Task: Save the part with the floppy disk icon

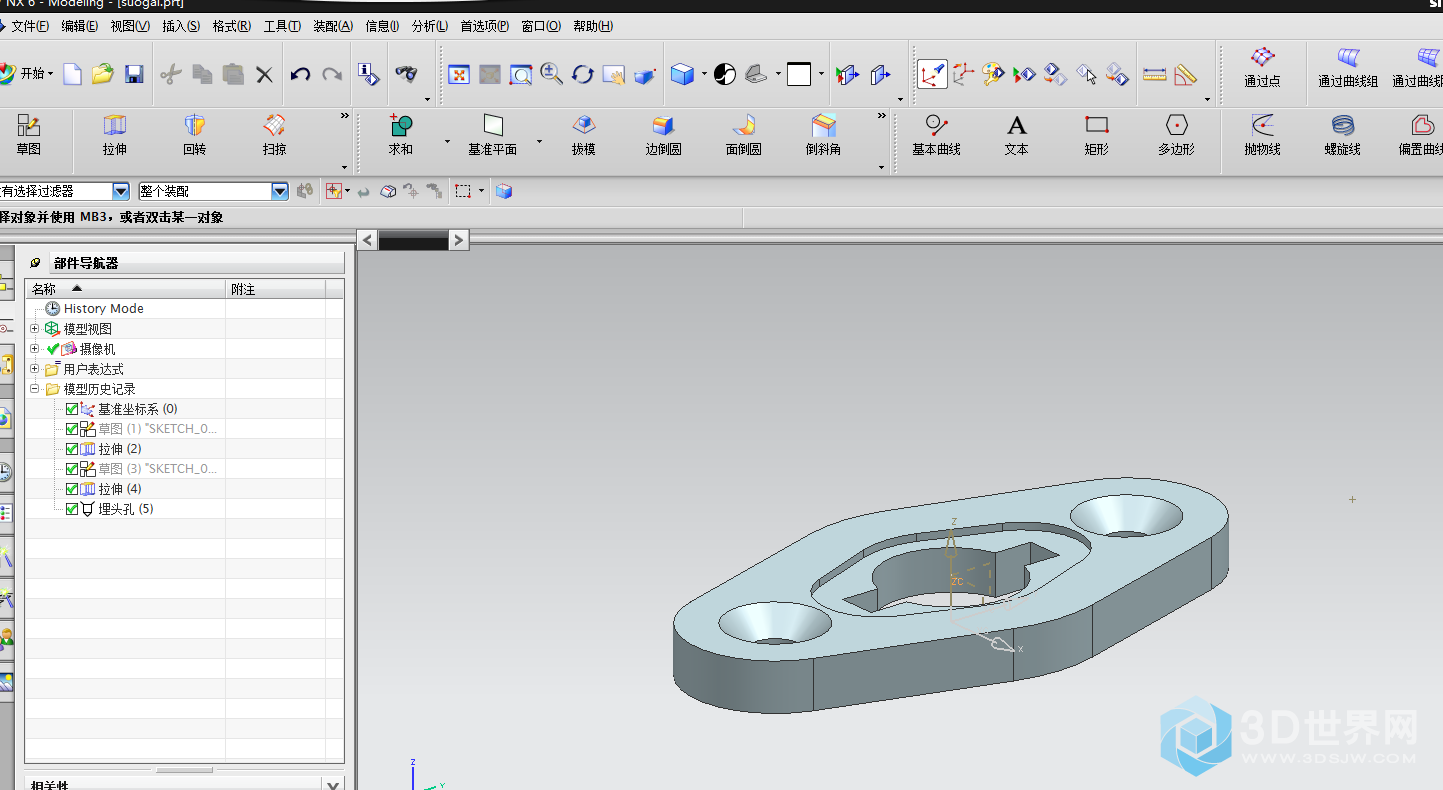Action: pyautogui.click(x=134, y=74)
